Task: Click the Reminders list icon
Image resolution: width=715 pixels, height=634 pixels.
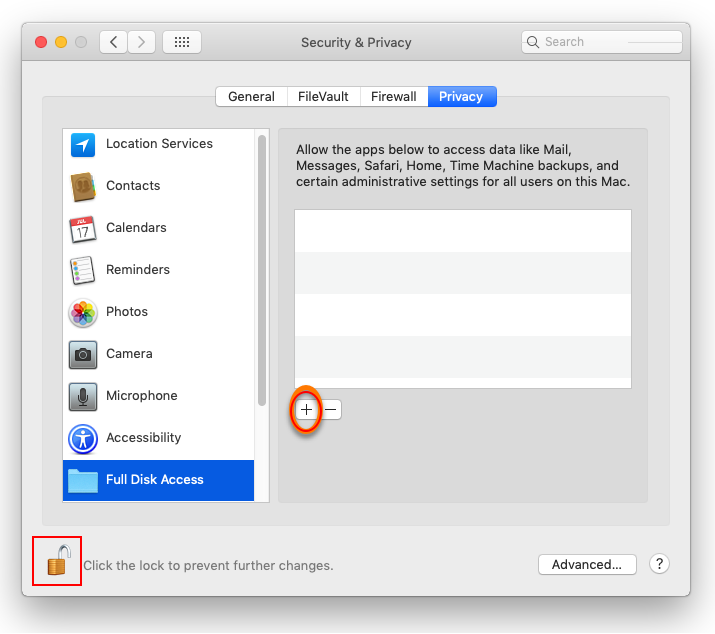Action: 83,270
